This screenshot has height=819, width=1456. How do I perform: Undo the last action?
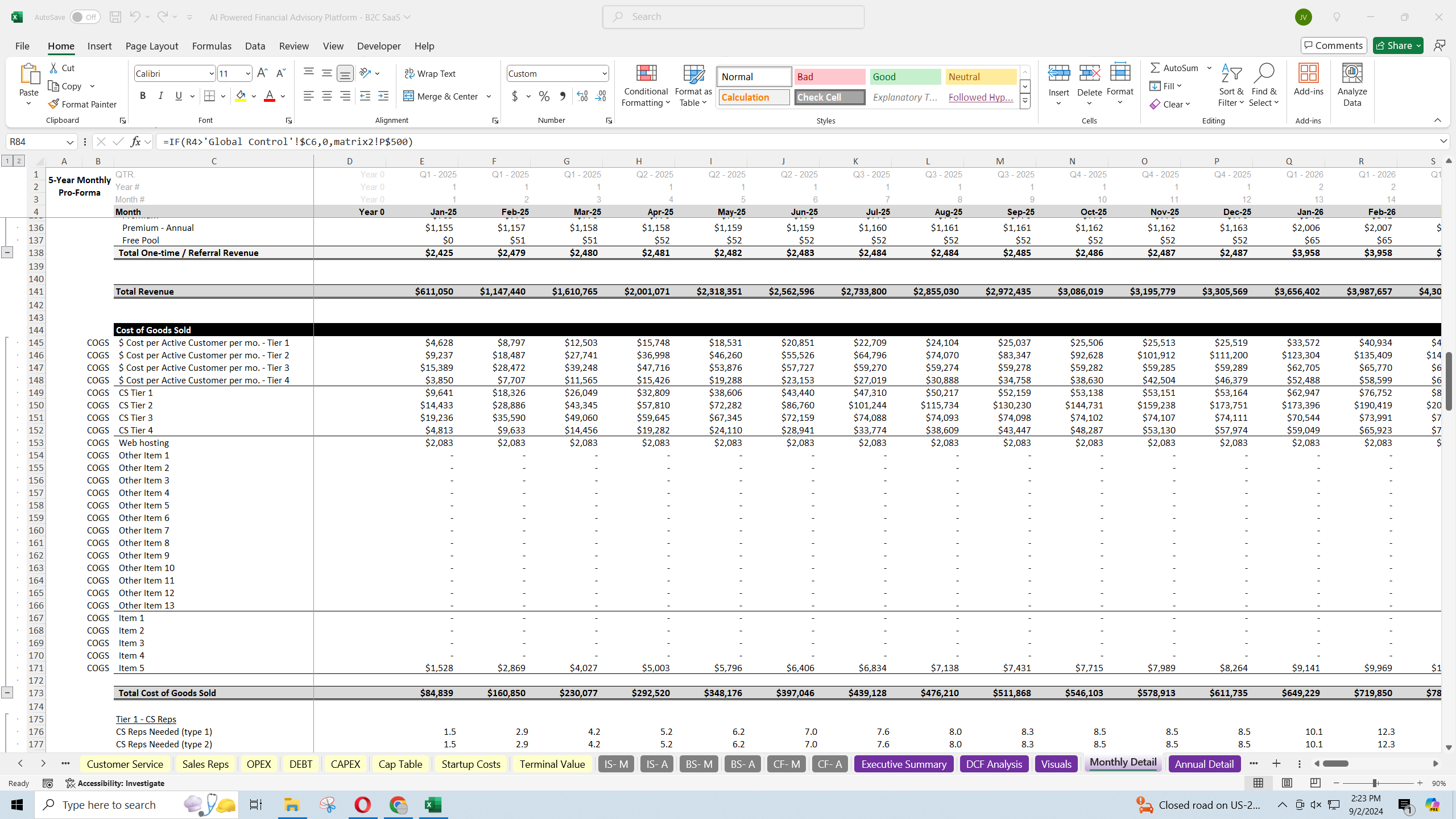[134, 17]
